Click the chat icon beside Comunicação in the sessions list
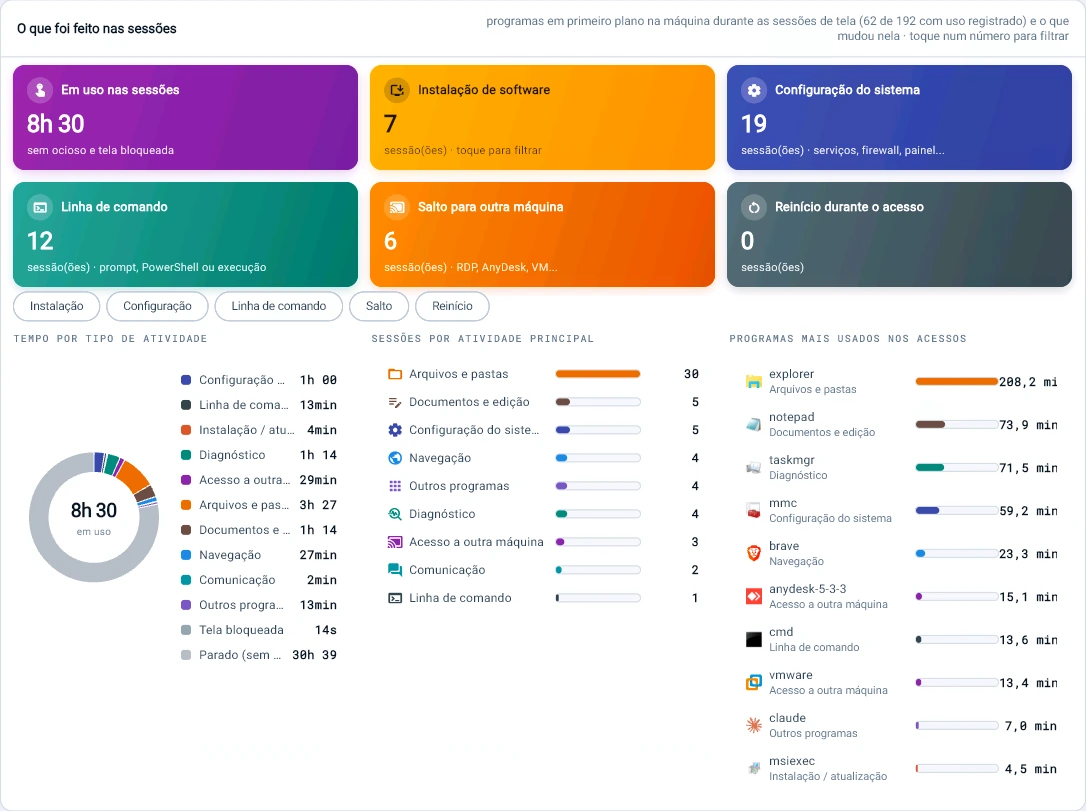Viewport: 1086px width, 811px height. pos(395,570)
